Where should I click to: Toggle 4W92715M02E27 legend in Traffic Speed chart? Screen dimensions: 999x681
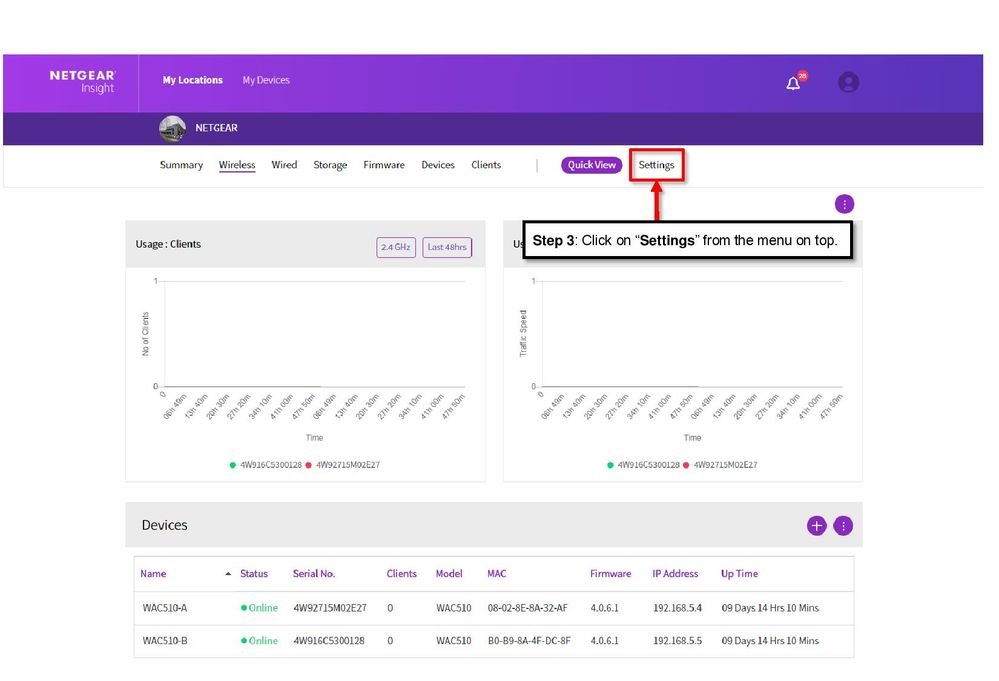click(720, 465)
